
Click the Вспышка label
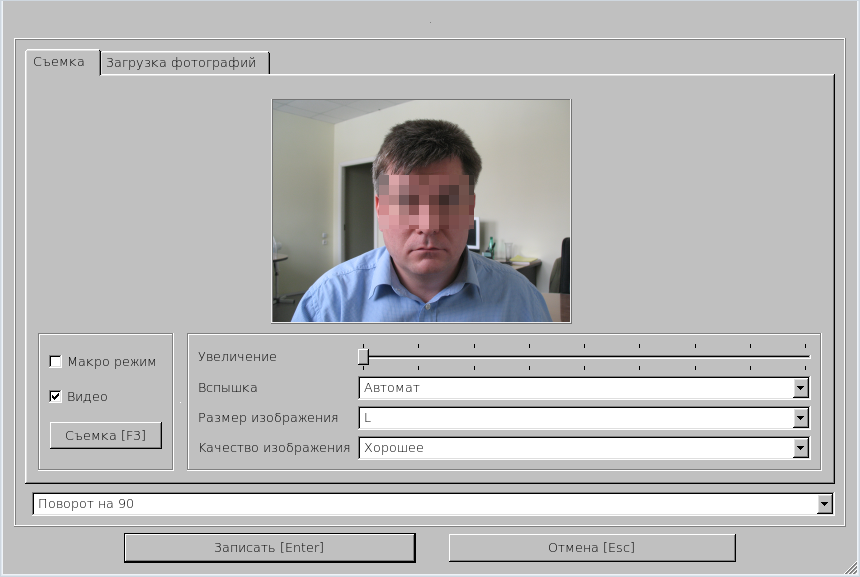(228, 388)
